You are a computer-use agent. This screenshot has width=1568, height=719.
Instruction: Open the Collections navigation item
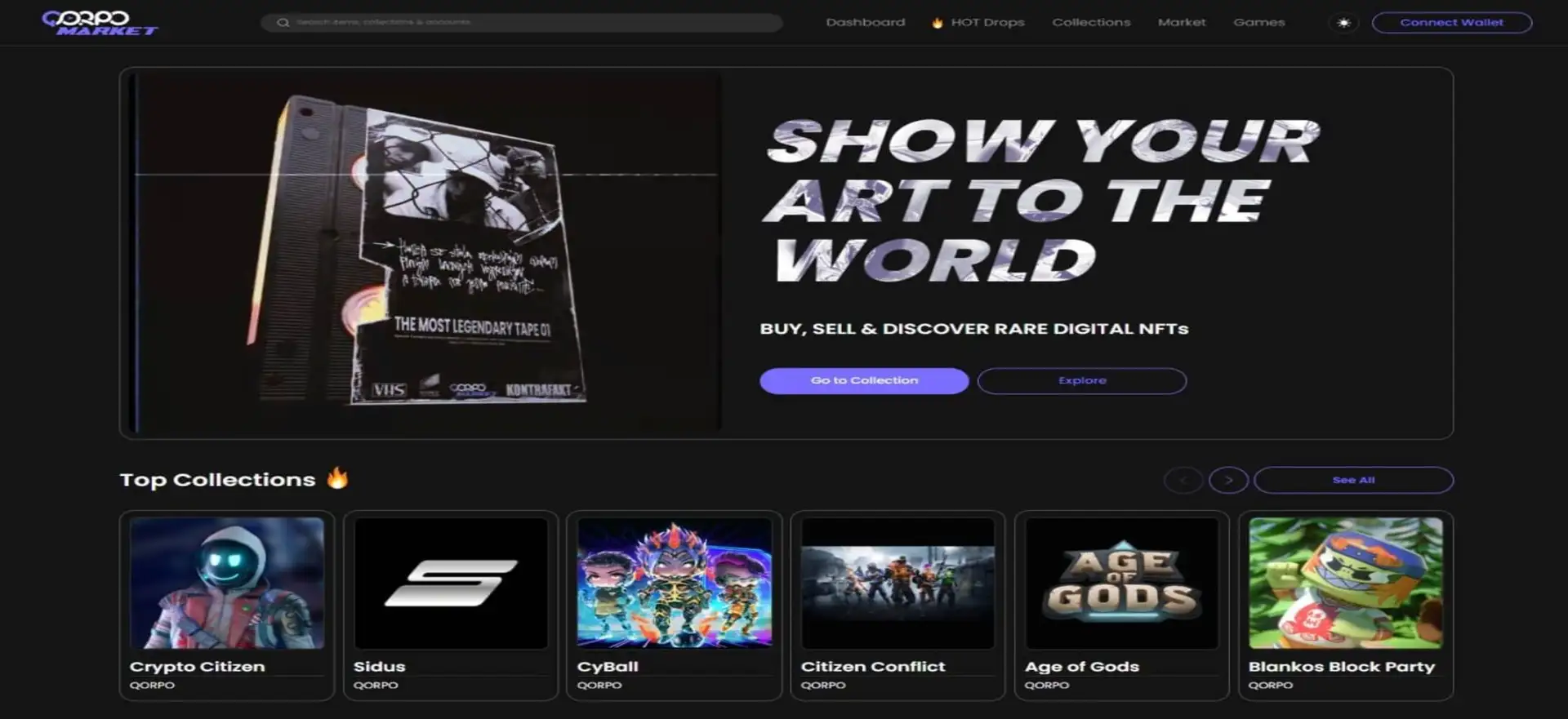click(x=1091, y=23)
